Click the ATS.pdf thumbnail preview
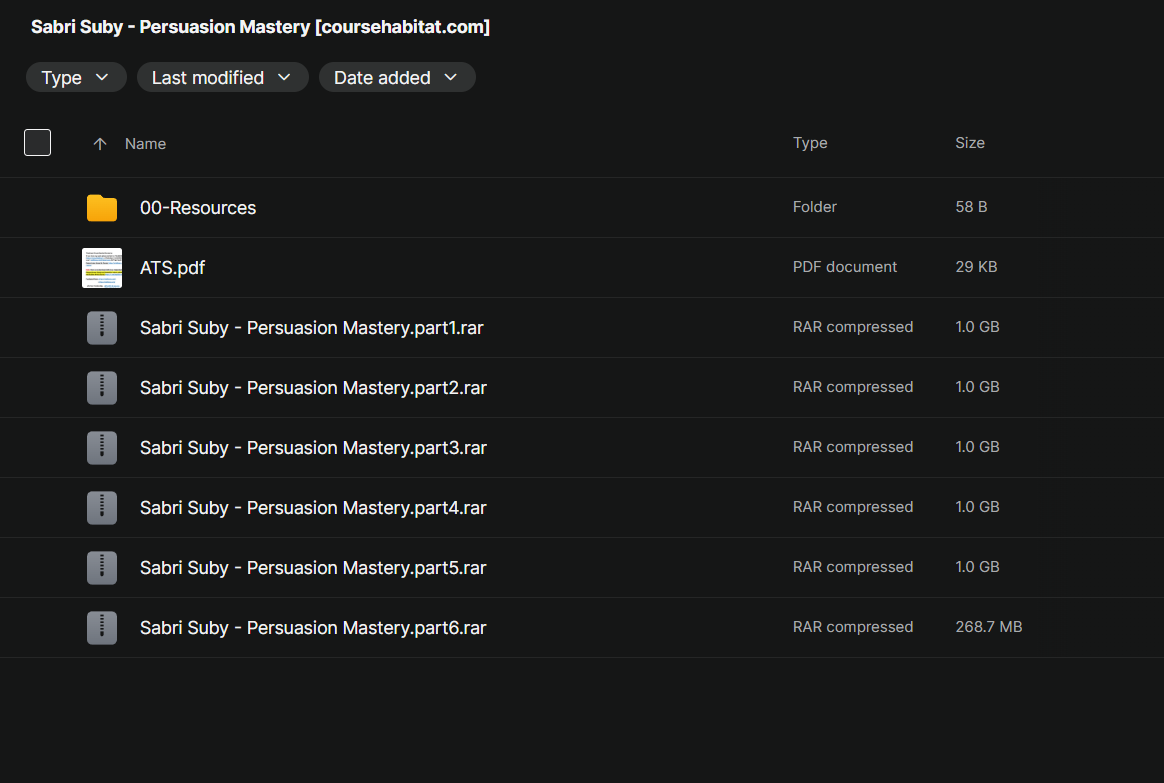The width and height of the screenshot is (1164, 783). [102, 268]
